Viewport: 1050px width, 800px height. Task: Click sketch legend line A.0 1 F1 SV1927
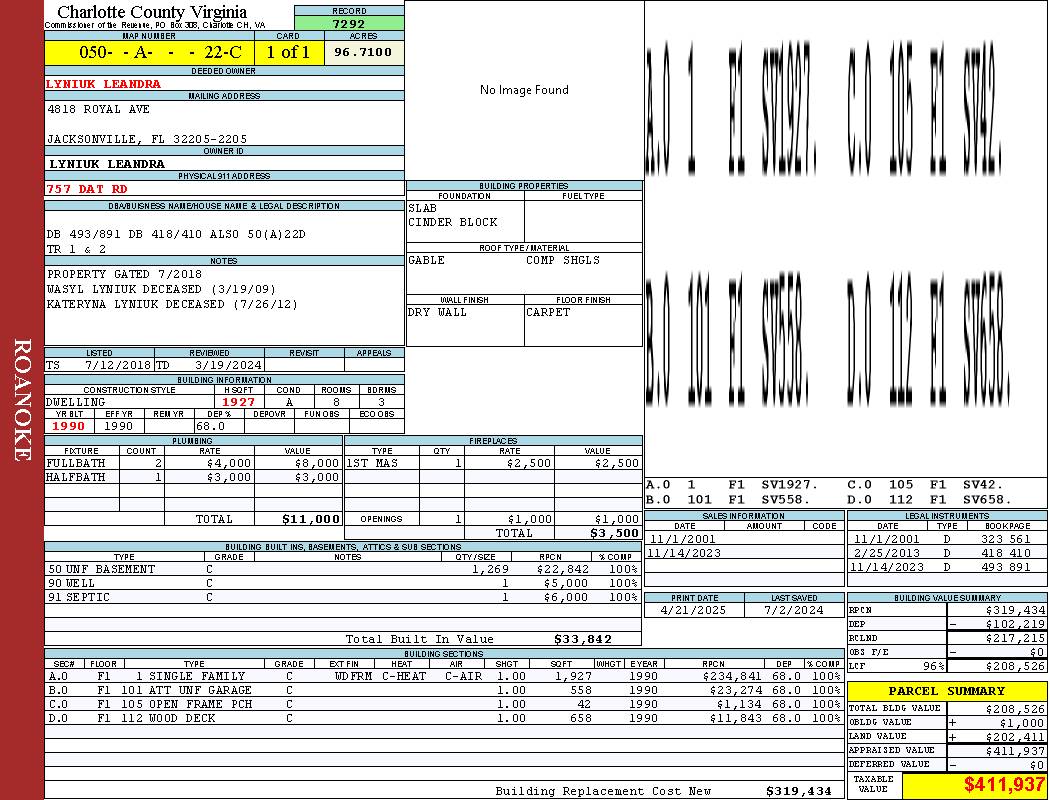pos(732,485)
